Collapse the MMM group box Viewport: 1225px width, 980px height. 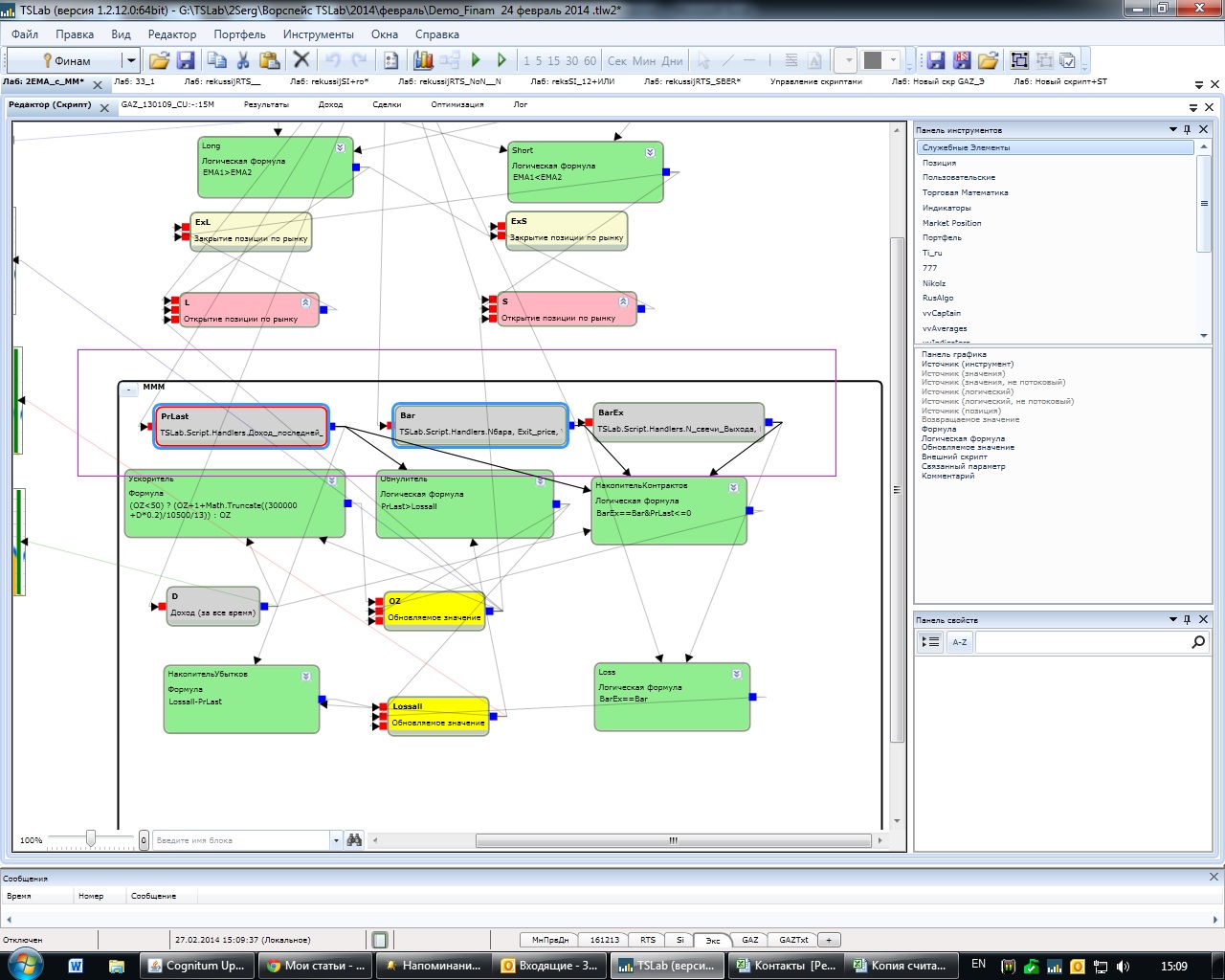click(x=129, y=390)
